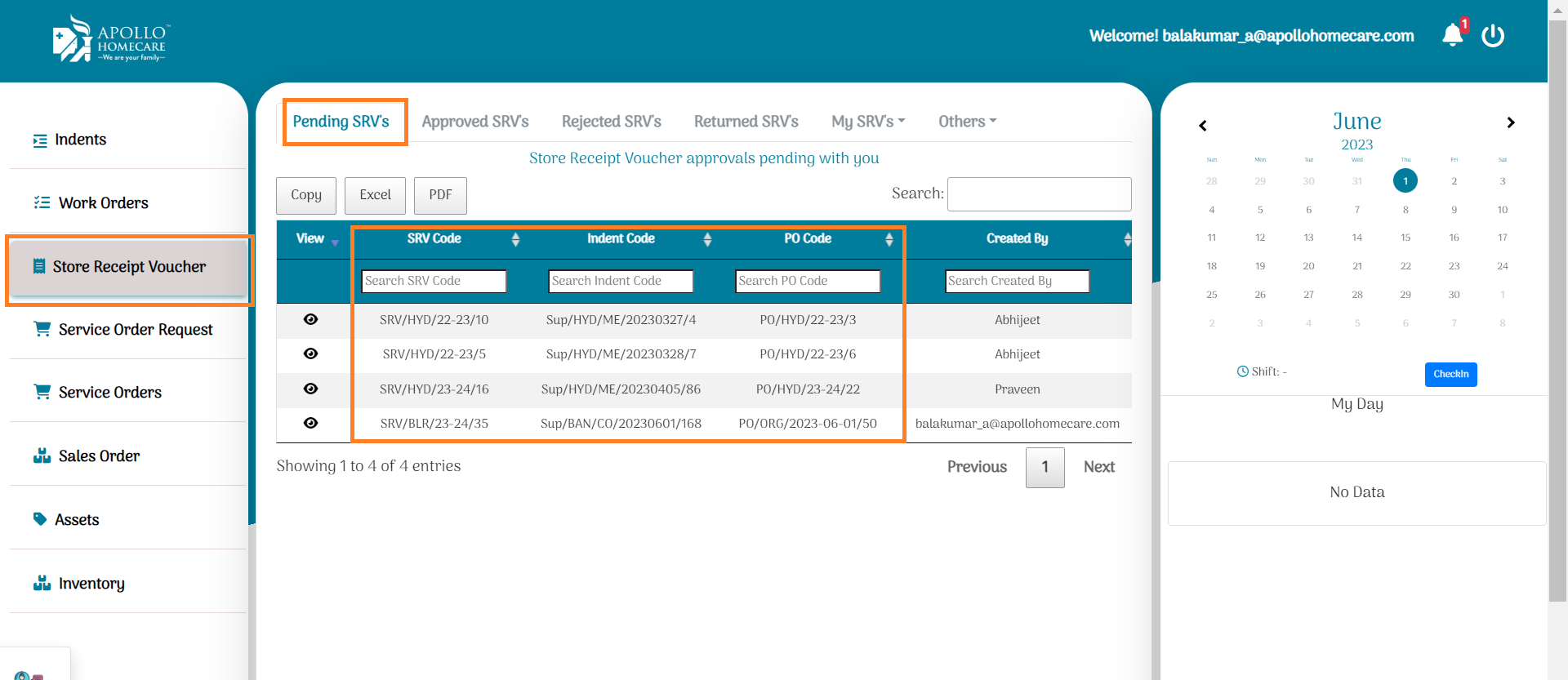This screenshot has height=680, width=1568.
Task: Click Sup/HYD/ME/20230327/4 cell
Action: tap(621, 320)
